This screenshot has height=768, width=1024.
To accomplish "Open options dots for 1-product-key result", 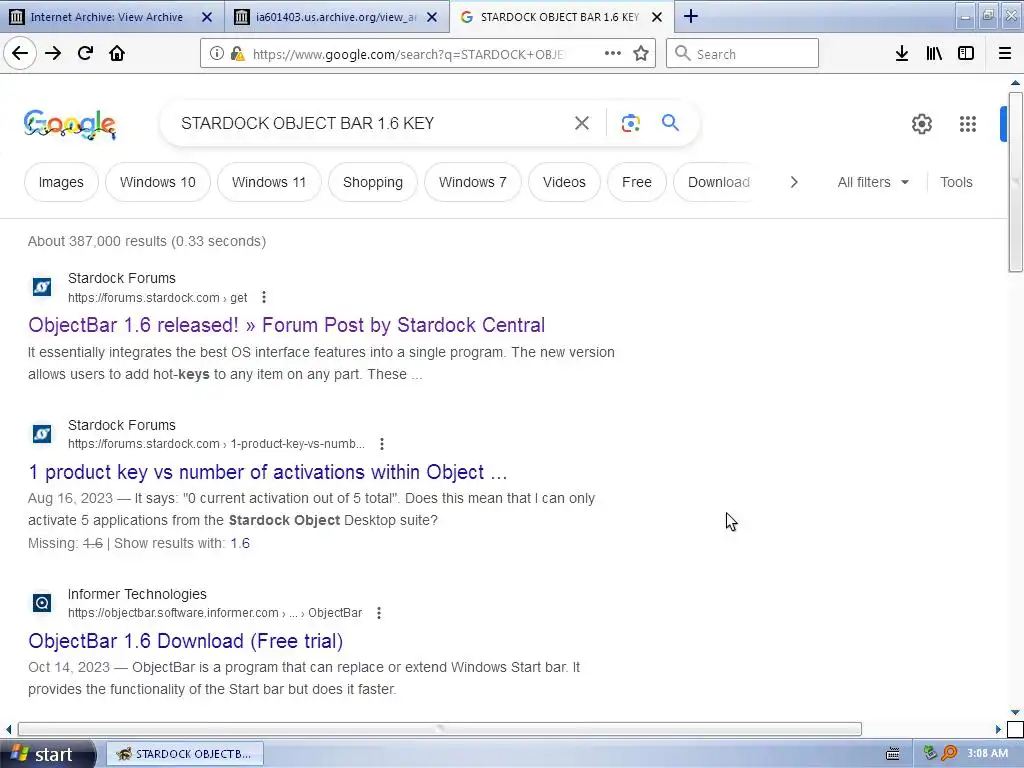I will pyautogui.click(x=382, y=444).
